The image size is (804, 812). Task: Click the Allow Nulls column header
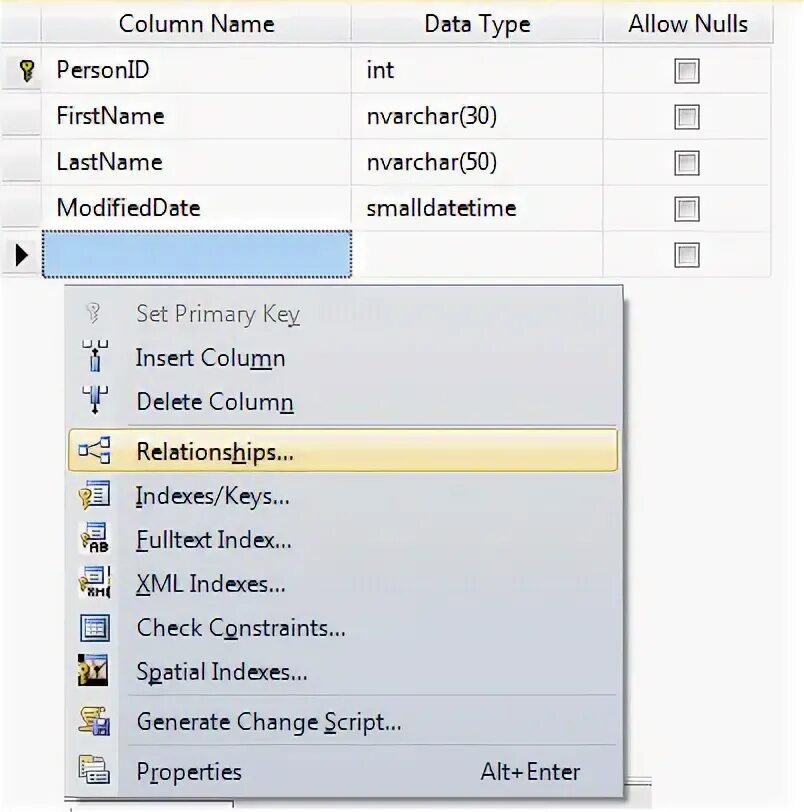(687, 24)
